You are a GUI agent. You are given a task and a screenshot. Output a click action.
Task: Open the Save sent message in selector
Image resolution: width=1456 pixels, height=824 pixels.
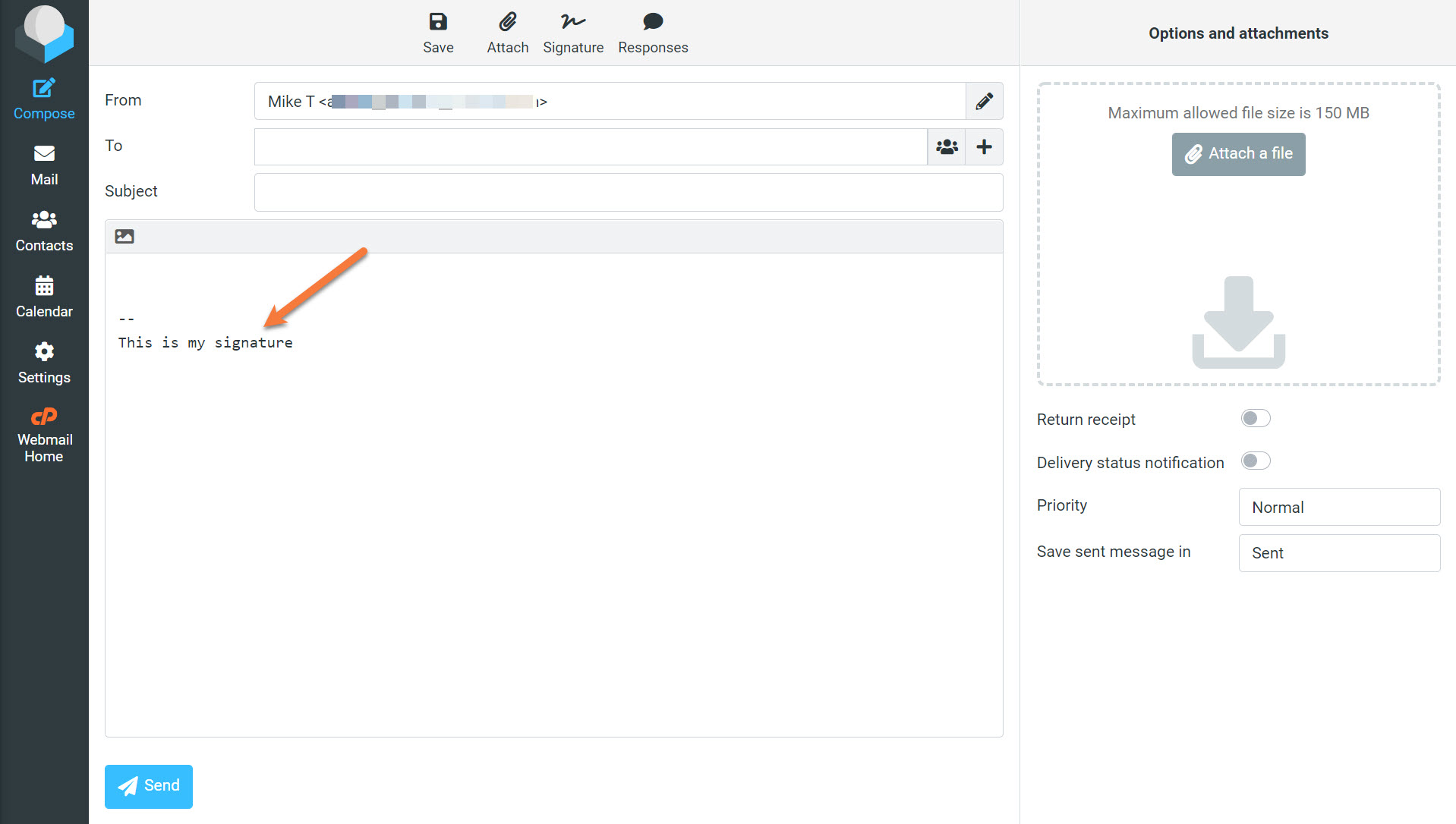point(1338,553)
